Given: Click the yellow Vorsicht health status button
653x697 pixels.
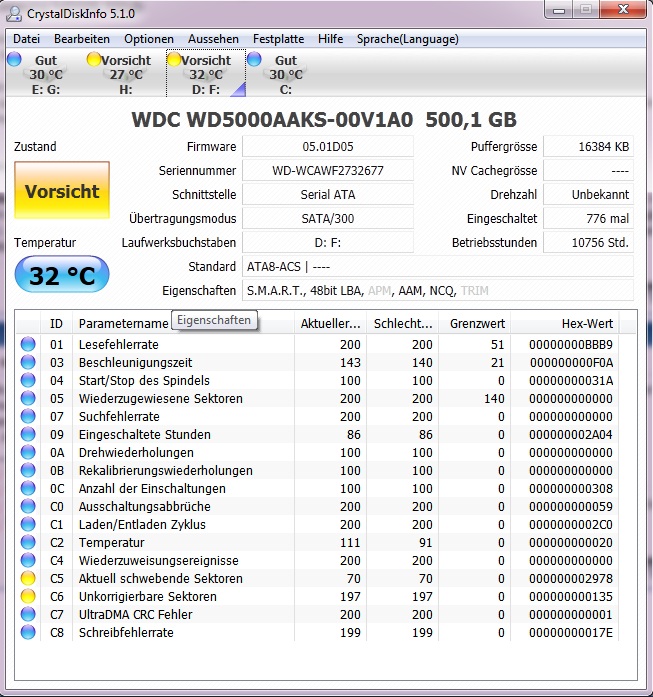Looking at the screenshot, I should coord(62,190).
